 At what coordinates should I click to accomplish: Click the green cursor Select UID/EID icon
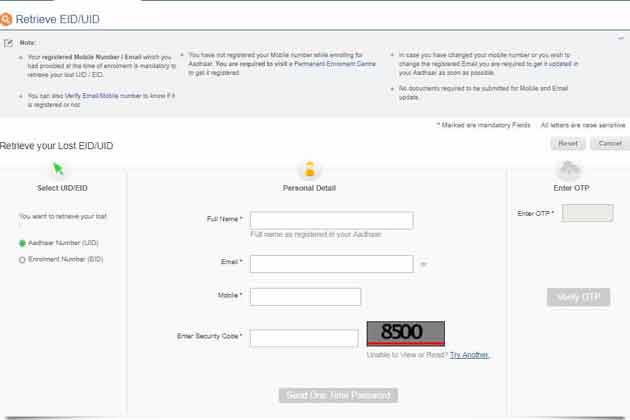coord(59,169)
